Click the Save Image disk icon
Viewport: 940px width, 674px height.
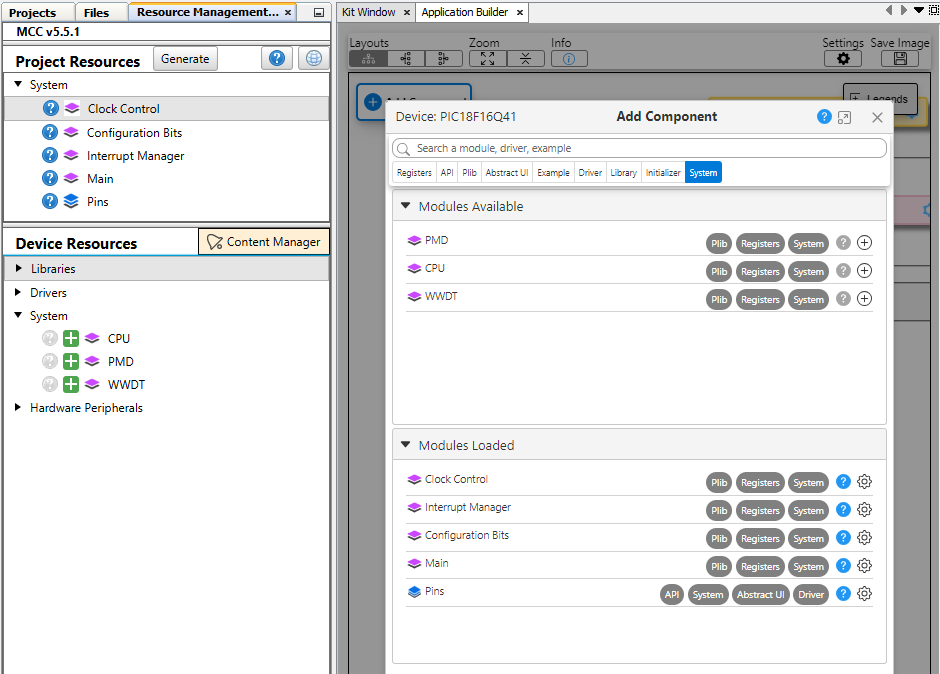(899, 59)
